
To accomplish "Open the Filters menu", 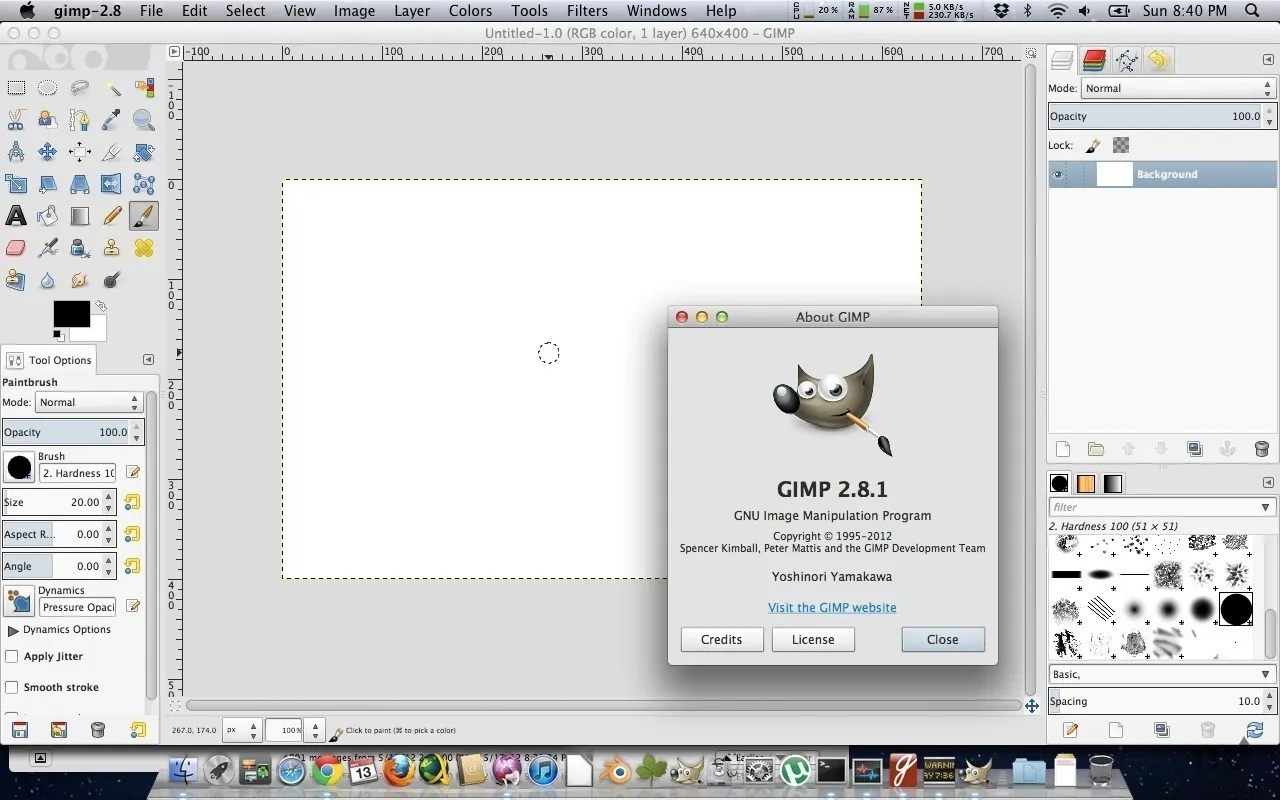I will coord(587,11).
